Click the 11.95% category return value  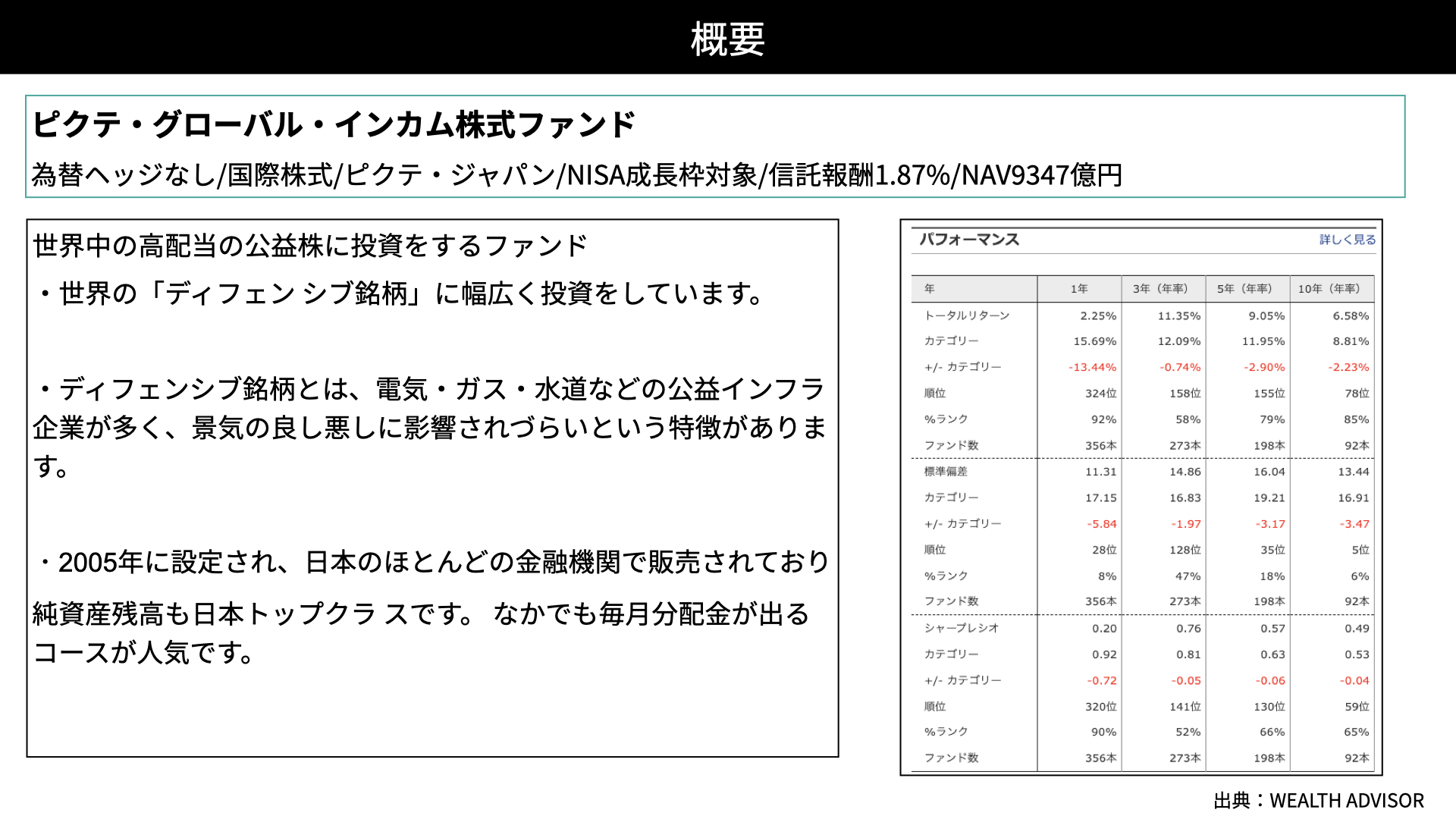click(1263, 342)
